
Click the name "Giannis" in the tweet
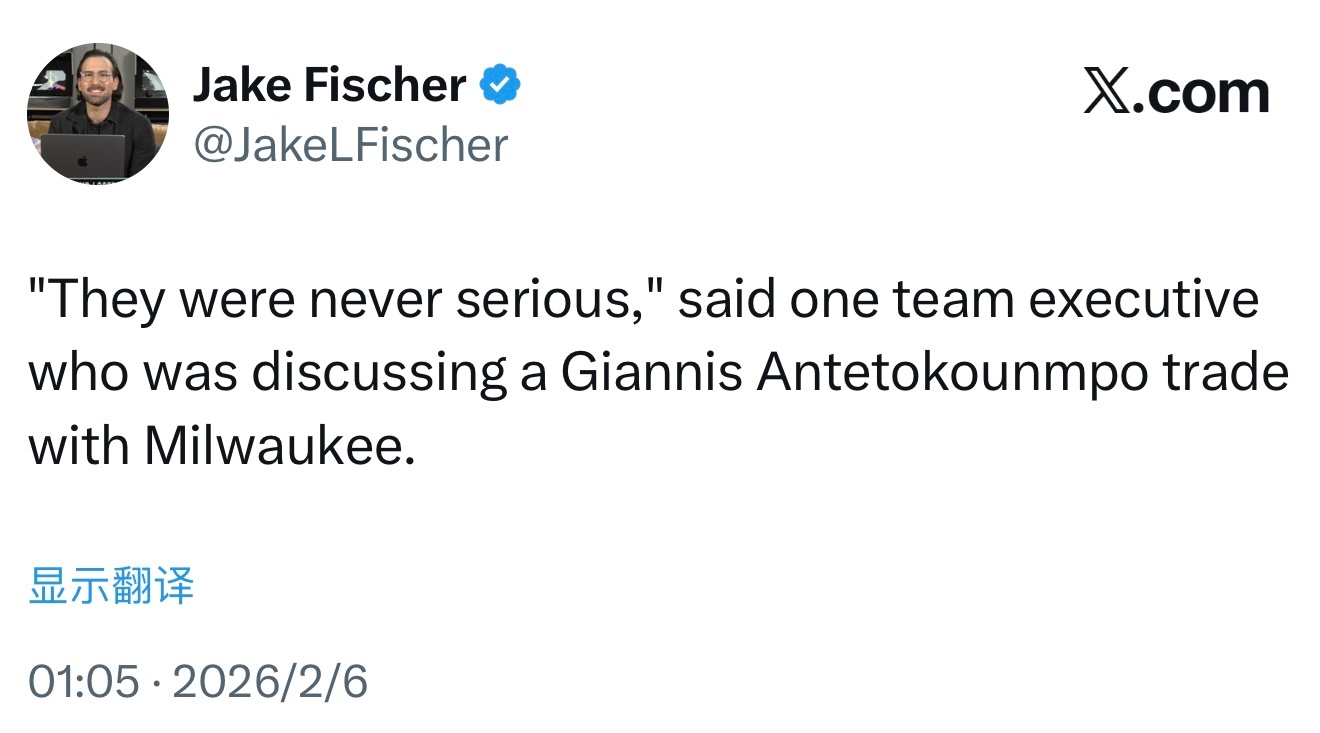651,372
